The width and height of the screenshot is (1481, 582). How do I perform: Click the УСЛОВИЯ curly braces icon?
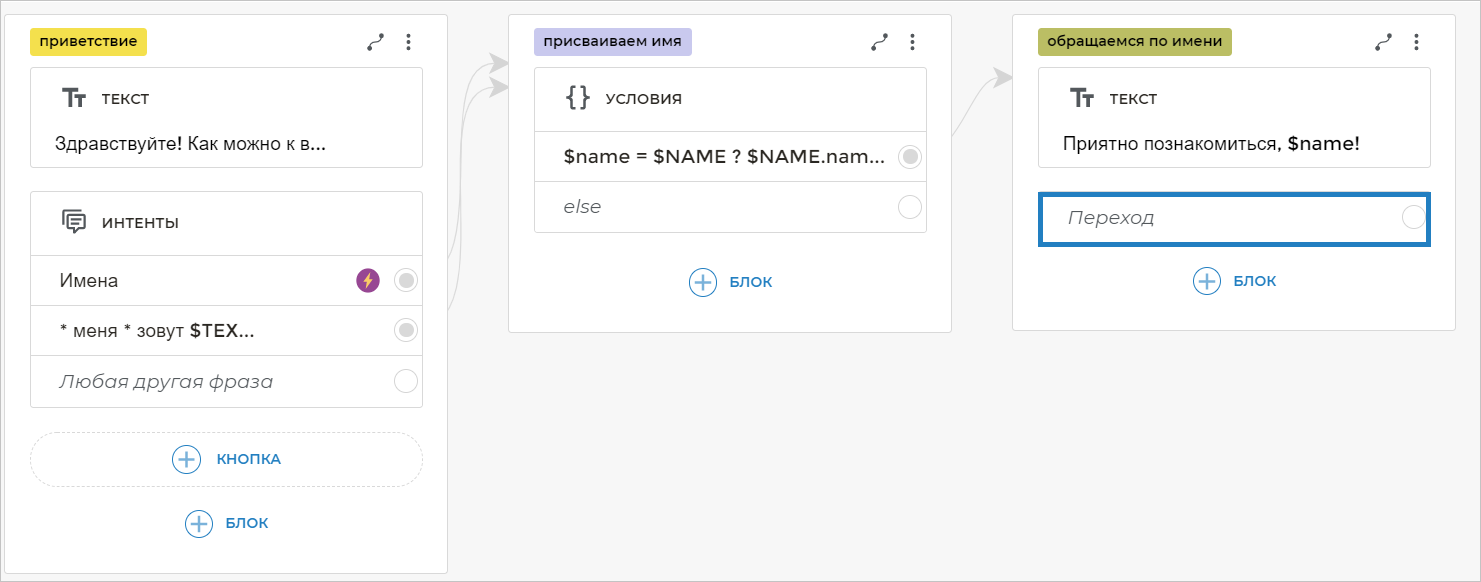click(x=578, y=98)
